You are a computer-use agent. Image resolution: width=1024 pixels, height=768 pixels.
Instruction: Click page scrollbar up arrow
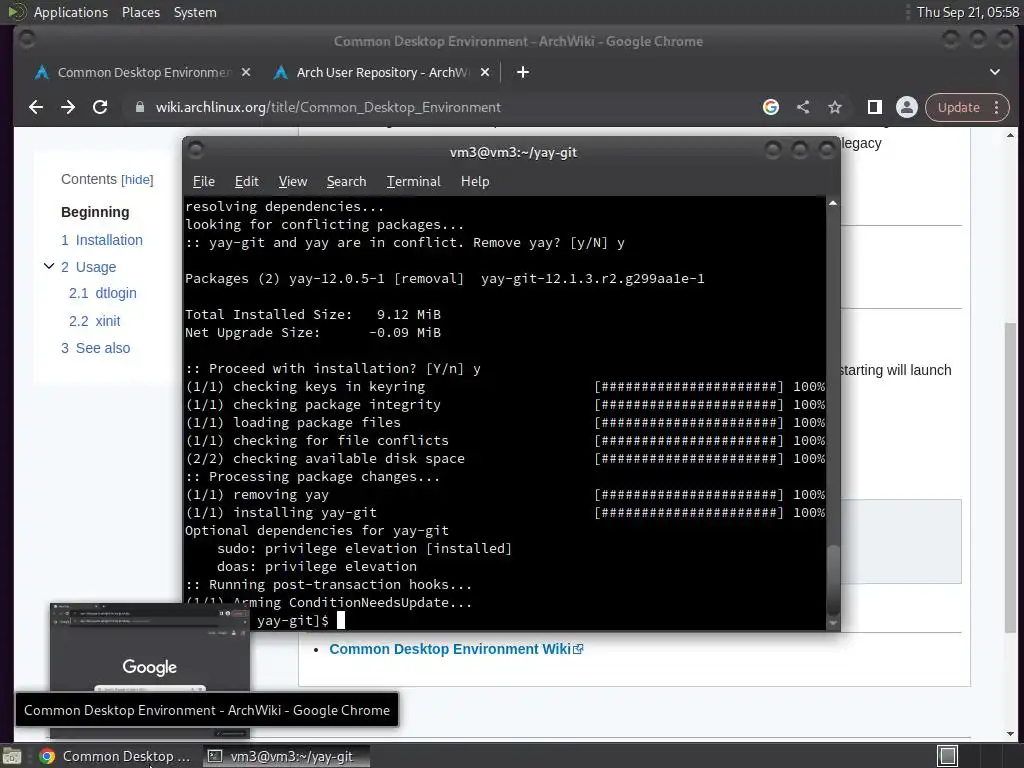[1010, 135]
